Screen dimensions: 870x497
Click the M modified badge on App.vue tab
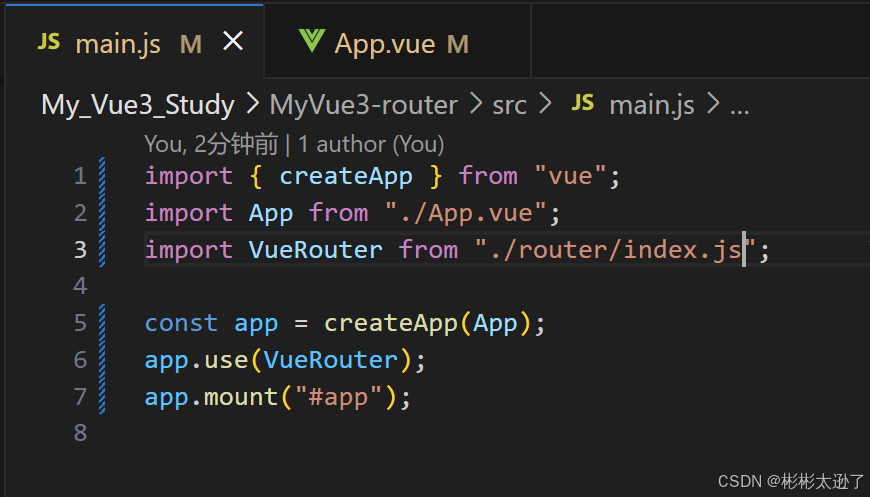pos(458,44)
